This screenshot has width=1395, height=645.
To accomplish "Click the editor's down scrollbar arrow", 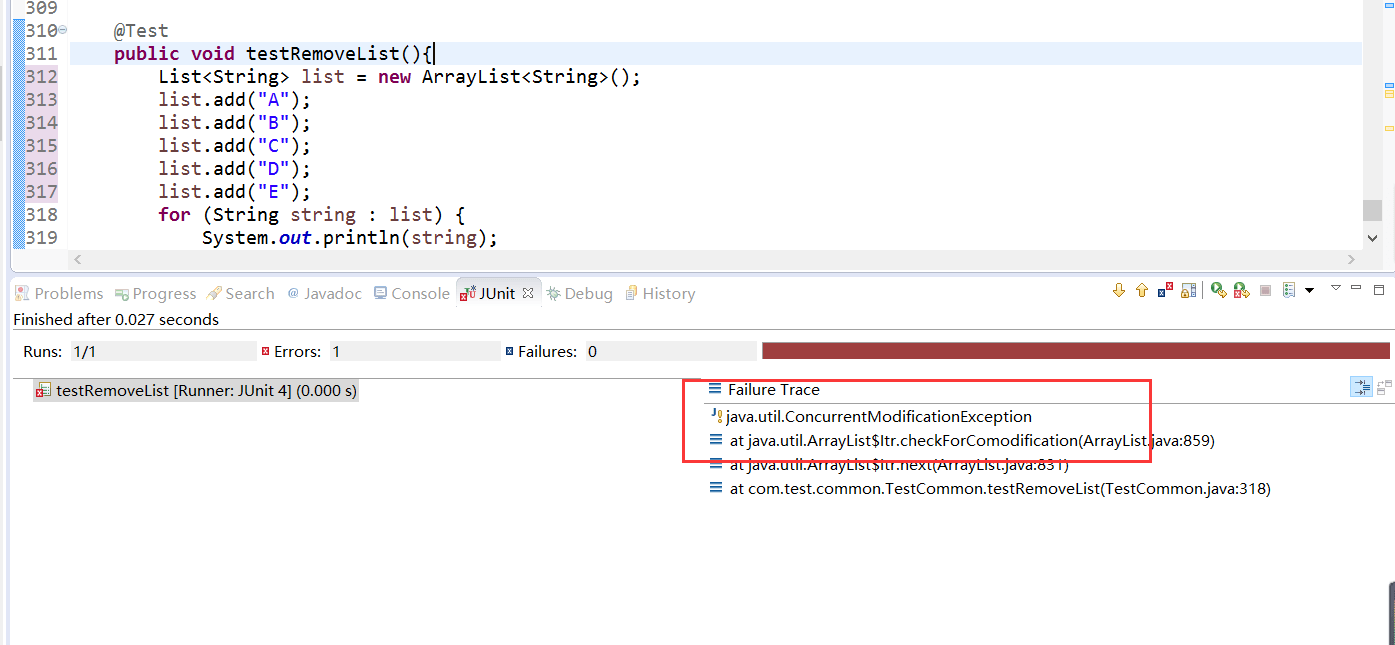I will 1373,238.
